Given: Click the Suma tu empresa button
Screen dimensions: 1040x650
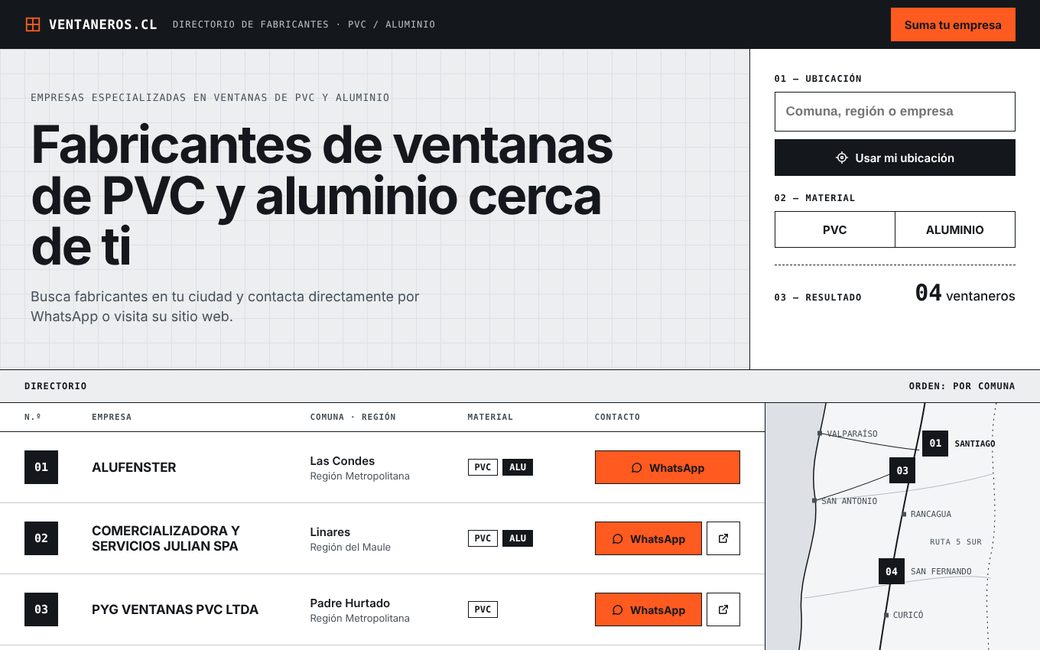Looking at the screenshot, I should (952, 25).
